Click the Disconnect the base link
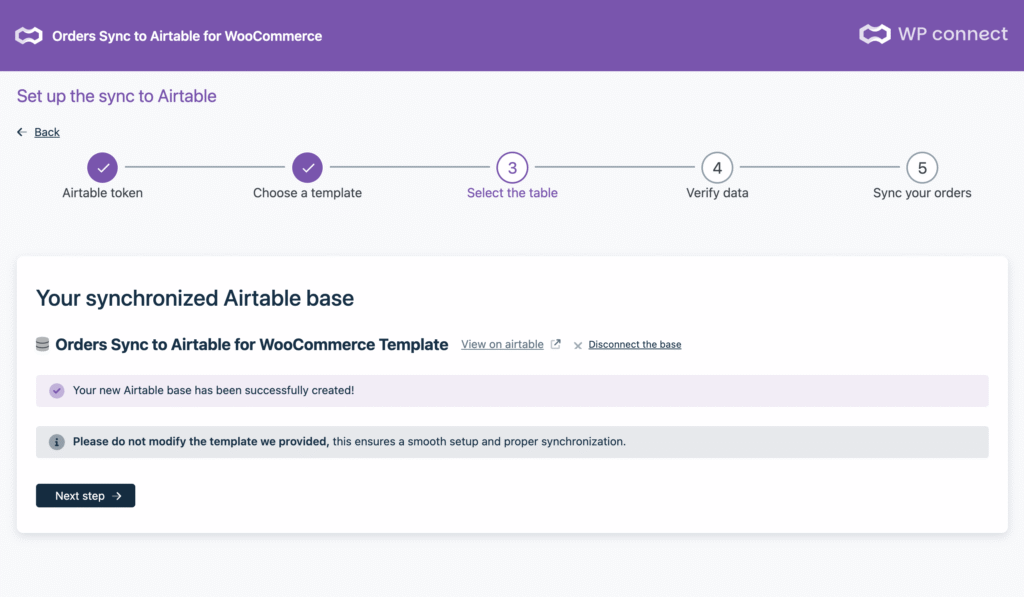The width and height of the screenshot is (1024, 597). pos(634,345)
